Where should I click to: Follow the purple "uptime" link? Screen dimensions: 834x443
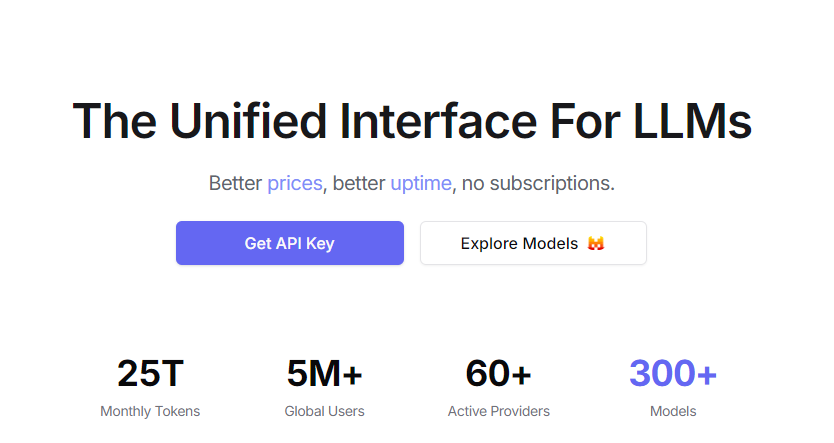click(x=421, y=184)
